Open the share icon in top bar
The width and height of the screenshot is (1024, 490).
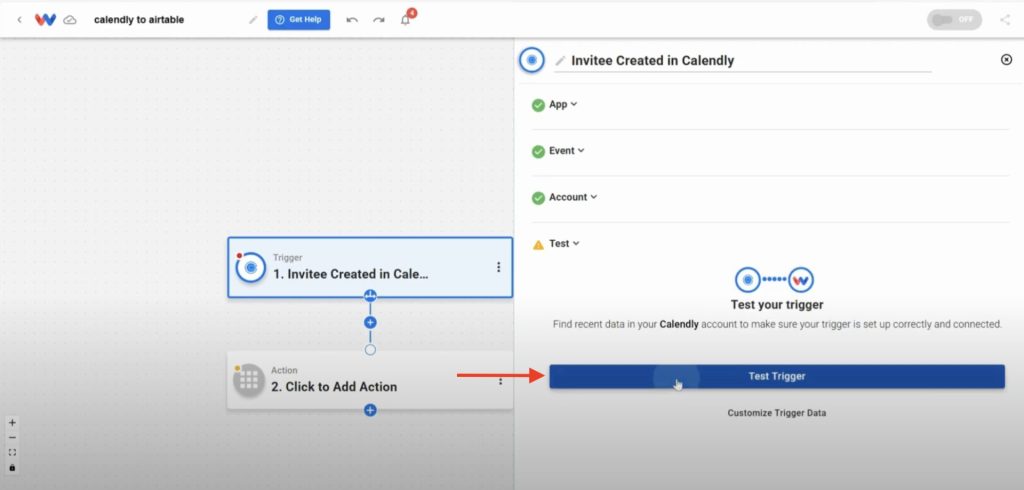click(x=1005, y=20)
